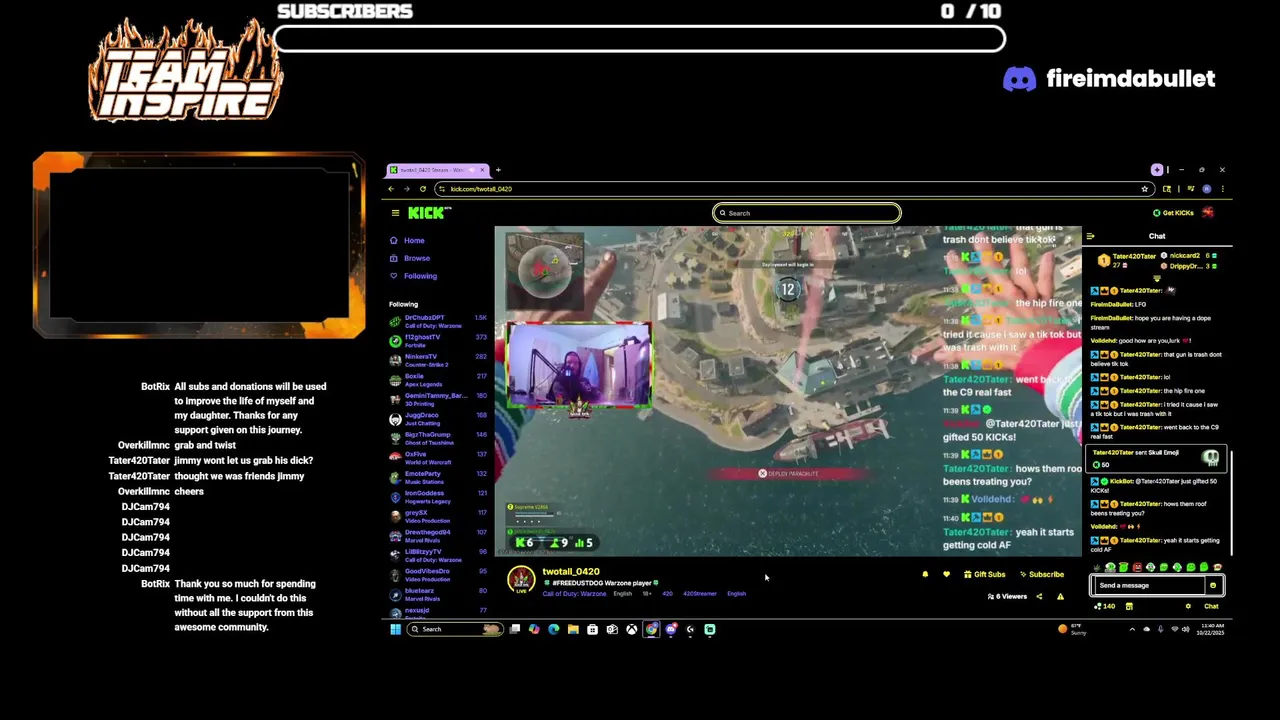This screenshot has height=720, width=1280.
Task: Open Browse in Kick sidebar
Action: coord(410,258)
